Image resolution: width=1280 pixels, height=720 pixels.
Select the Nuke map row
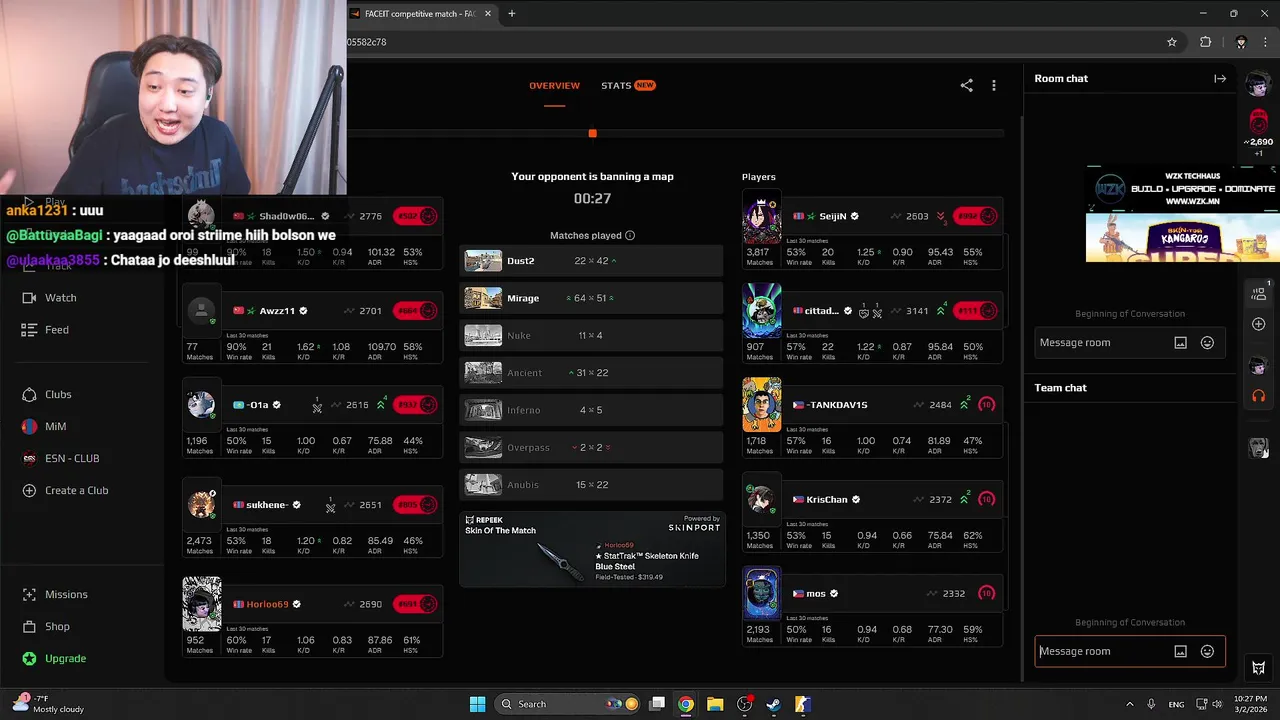[x=591, y=335]
